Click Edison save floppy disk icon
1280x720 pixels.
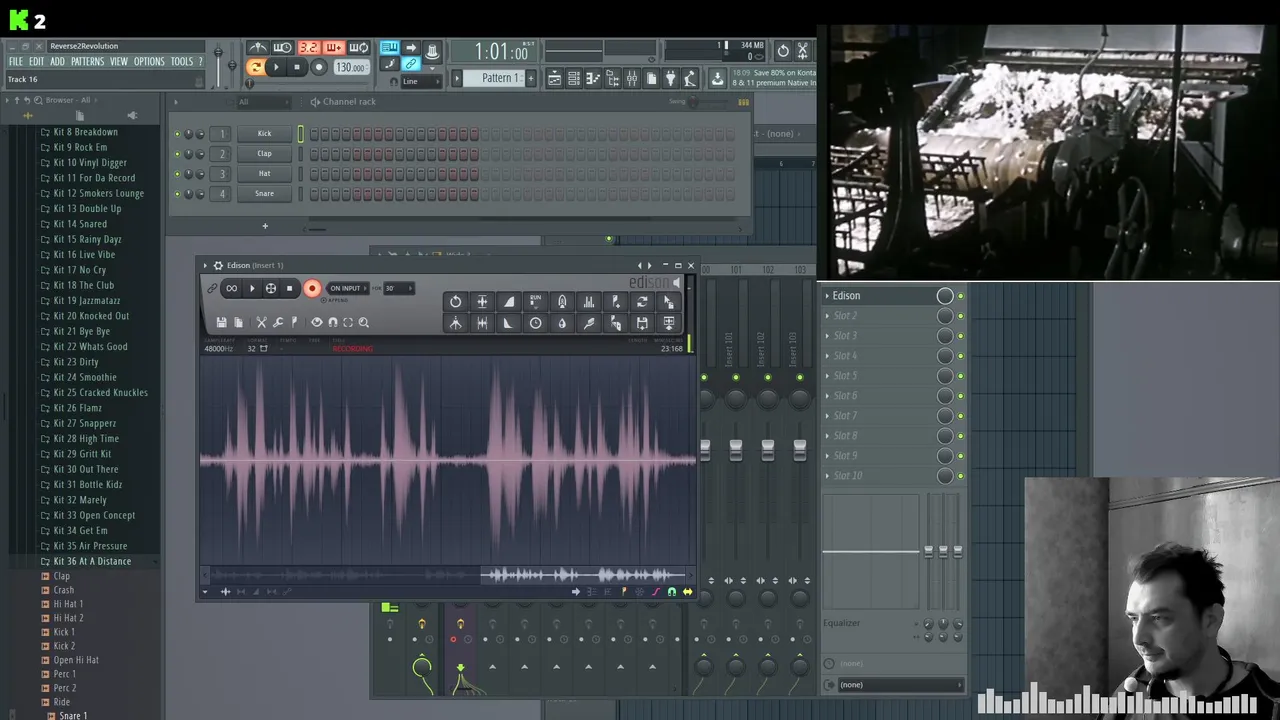(221, 322)
